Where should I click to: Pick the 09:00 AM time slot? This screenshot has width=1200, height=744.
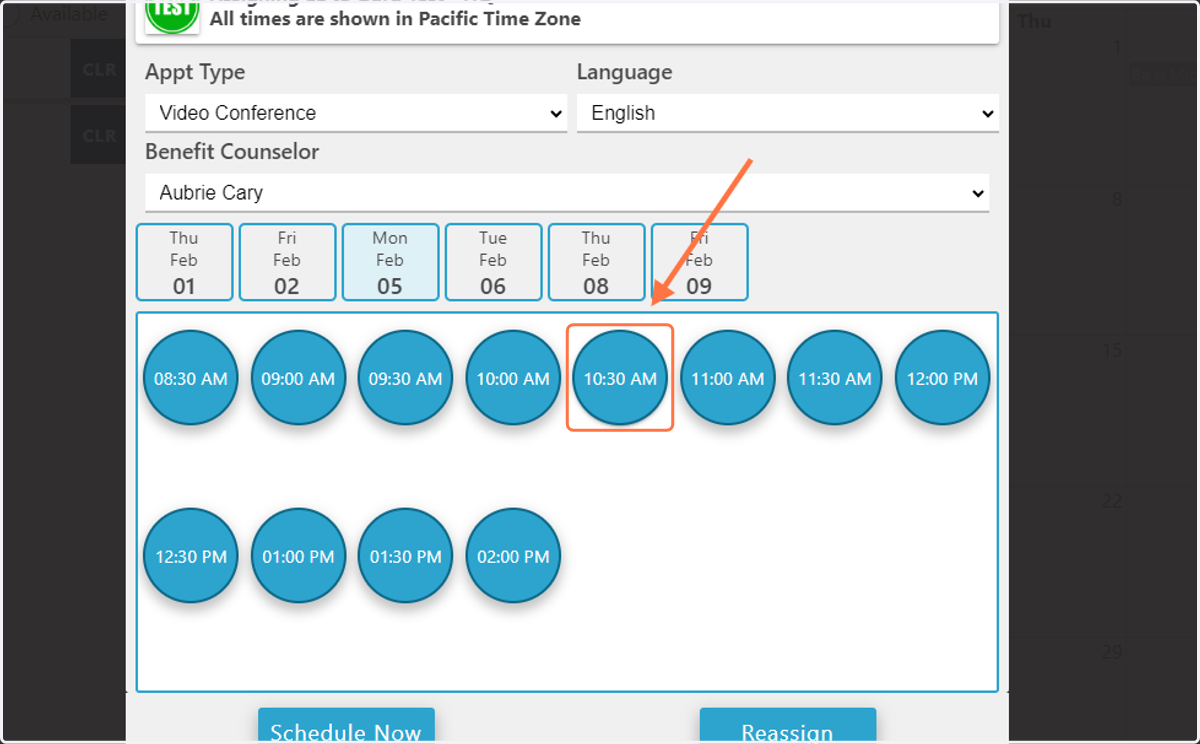click(298, 378)
